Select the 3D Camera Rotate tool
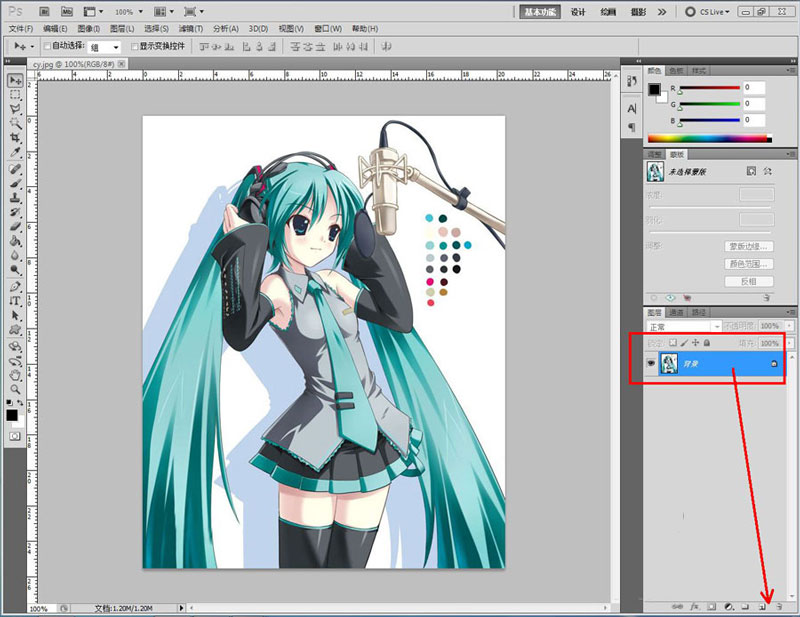800x617 pixels. pyautogui.click(x=15, y=361)
